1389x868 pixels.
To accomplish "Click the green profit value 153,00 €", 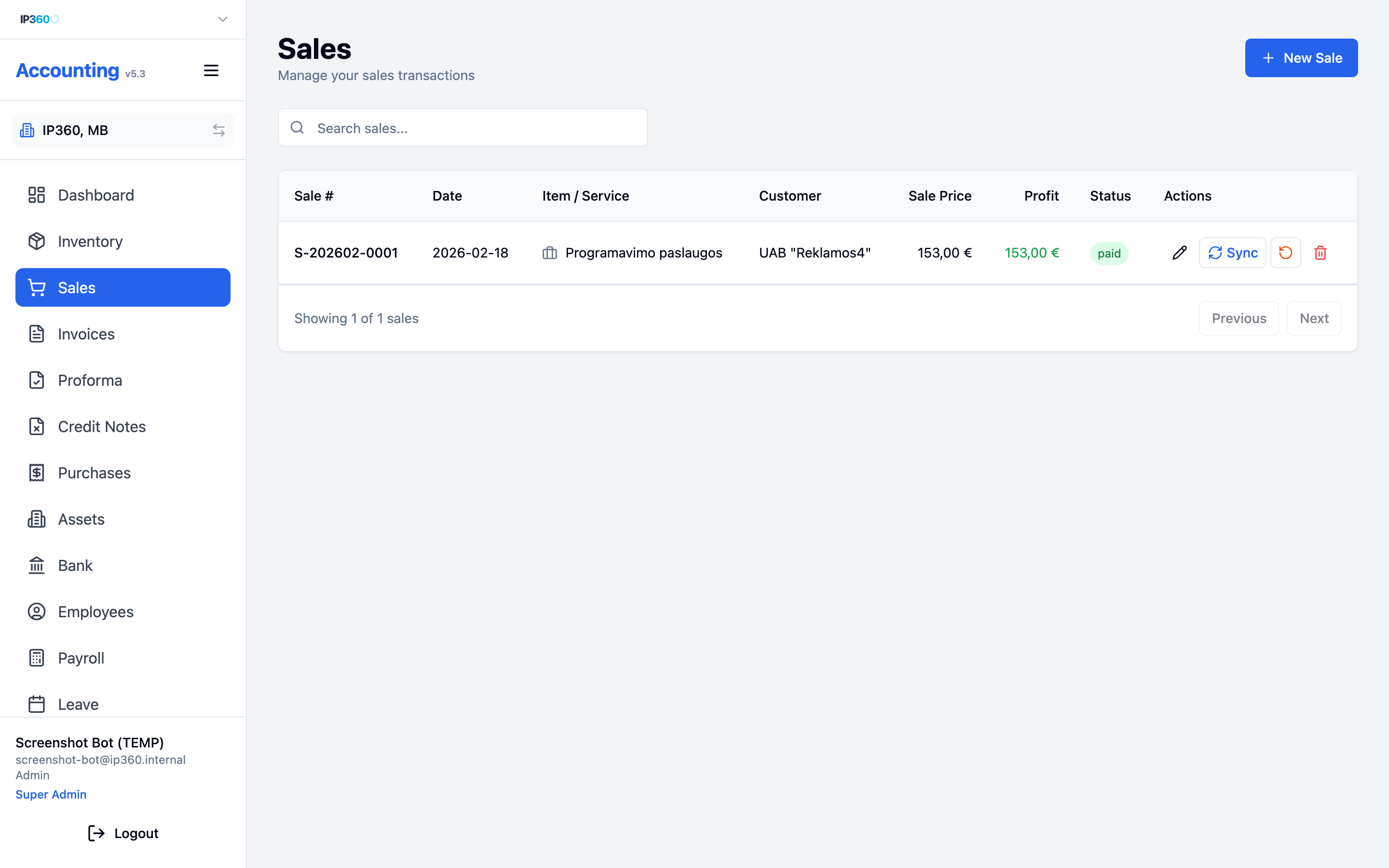I will coord(1032,253).
